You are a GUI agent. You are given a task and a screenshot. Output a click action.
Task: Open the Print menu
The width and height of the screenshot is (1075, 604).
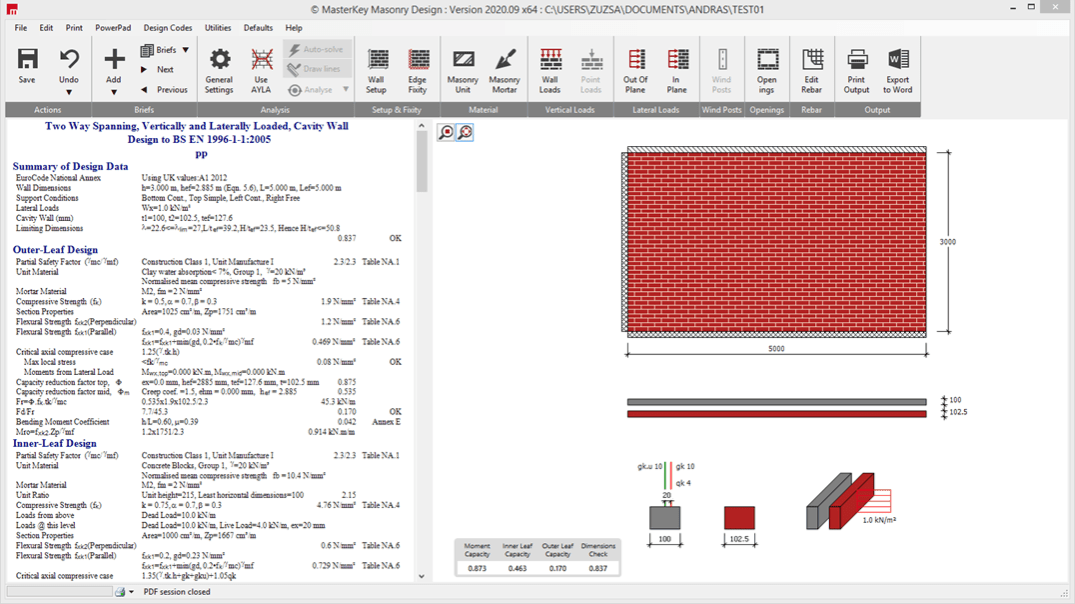tap(74, 28)
